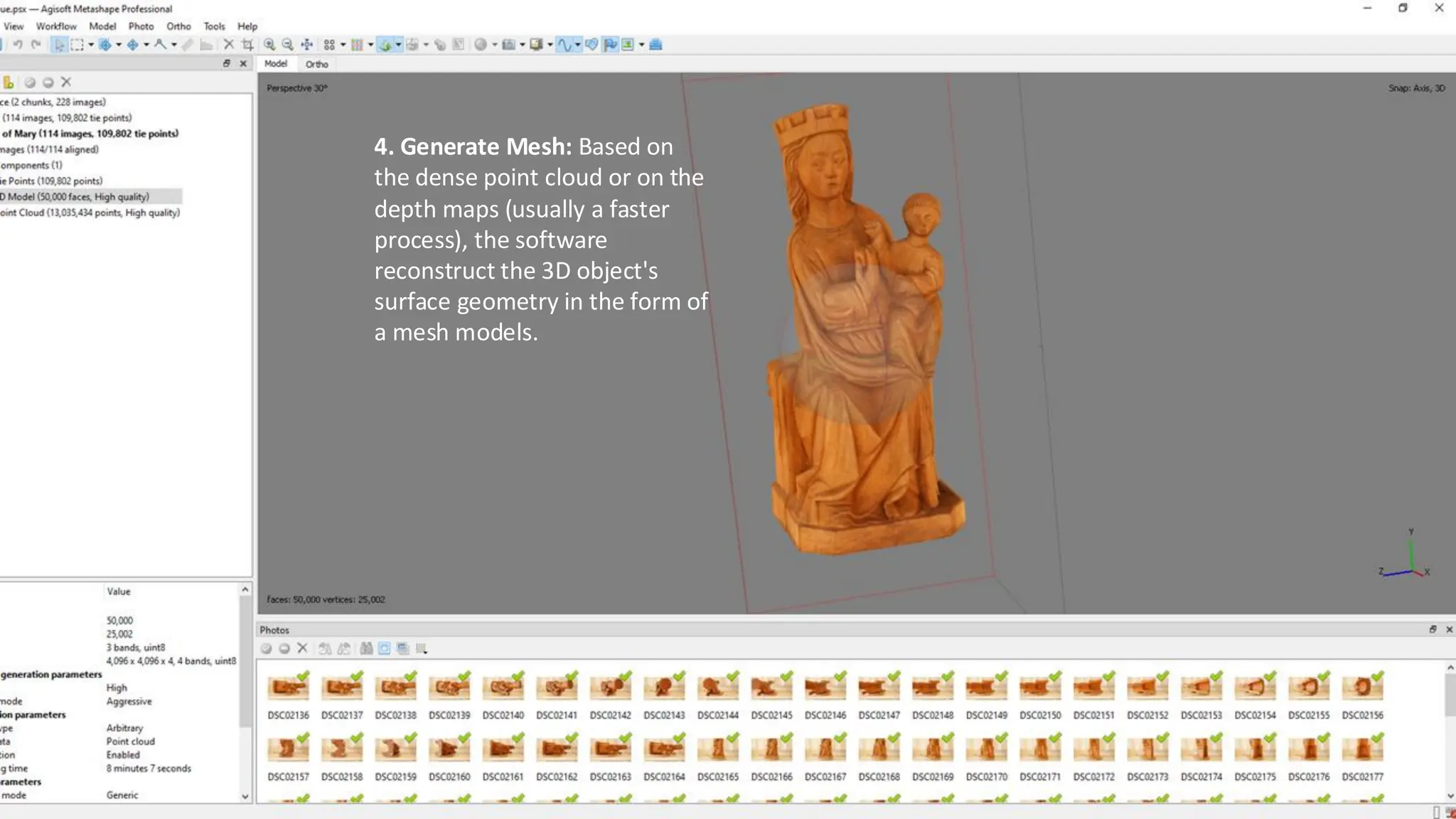Click Enable Cameras in Photos toolbar

pos(266,648)
